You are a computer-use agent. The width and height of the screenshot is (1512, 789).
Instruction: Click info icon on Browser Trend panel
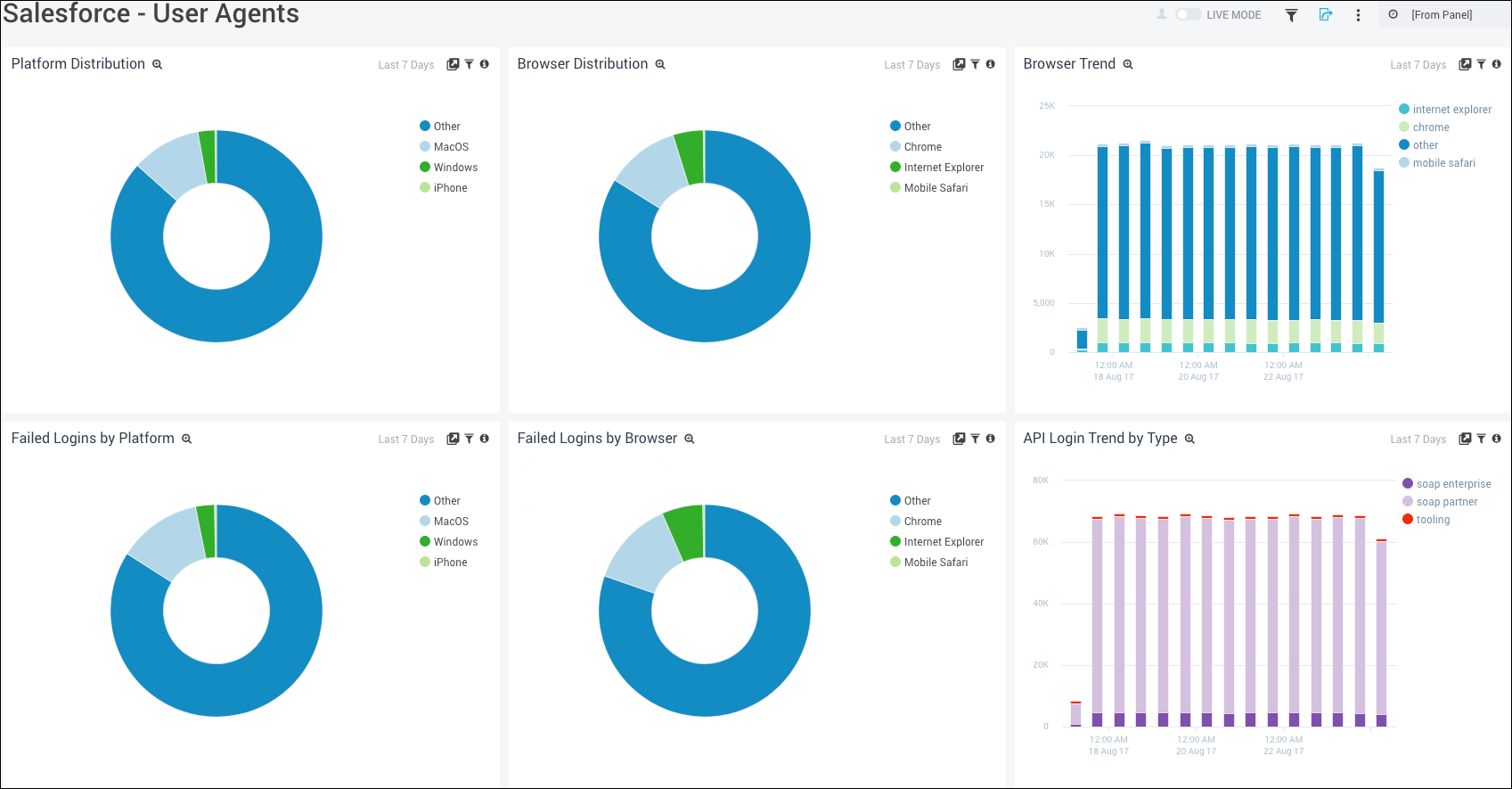(x=1496, y=64)
